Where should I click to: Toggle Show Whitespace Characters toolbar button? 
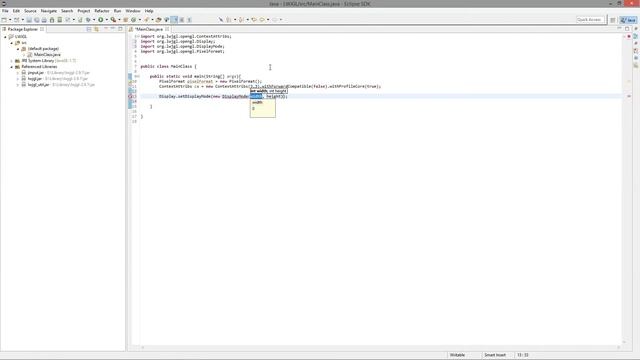pyautogui.click(x=189, y=20)
